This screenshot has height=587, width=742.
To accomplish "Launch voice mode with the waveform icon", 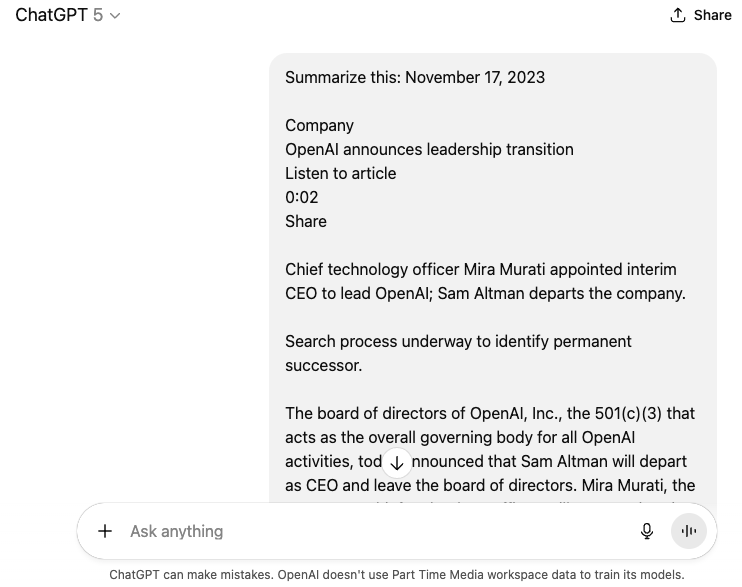I will (689, 531).
